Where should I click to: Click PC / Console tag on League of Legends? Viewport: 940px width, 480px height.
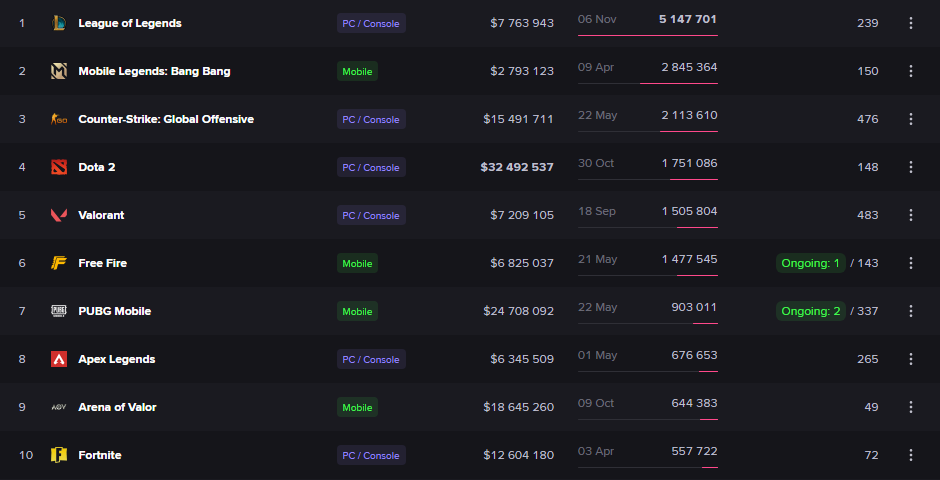371,23
